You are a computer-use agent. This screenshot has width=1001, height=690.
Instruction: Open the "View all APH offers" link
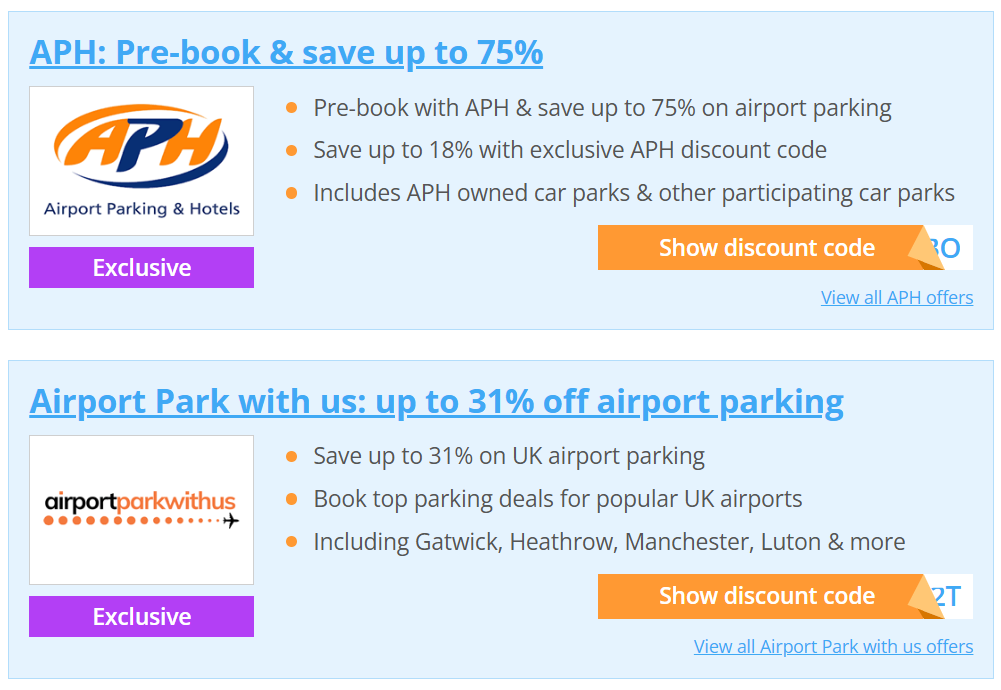896,297
